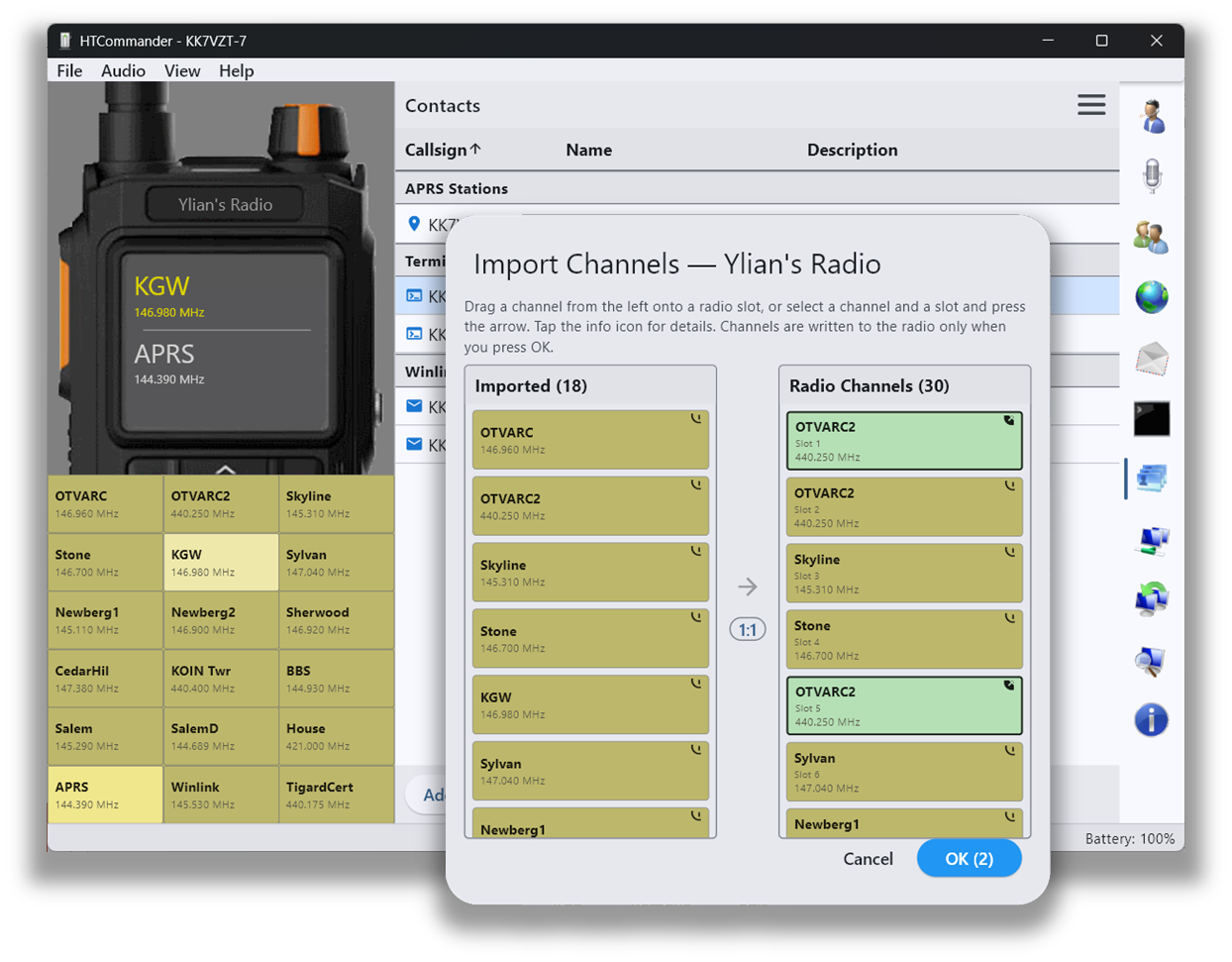This screenshot has height=962, width=1232.
Task: Select imported OTVARC 146.960 MHz channel card
Action: coord(590,440)
